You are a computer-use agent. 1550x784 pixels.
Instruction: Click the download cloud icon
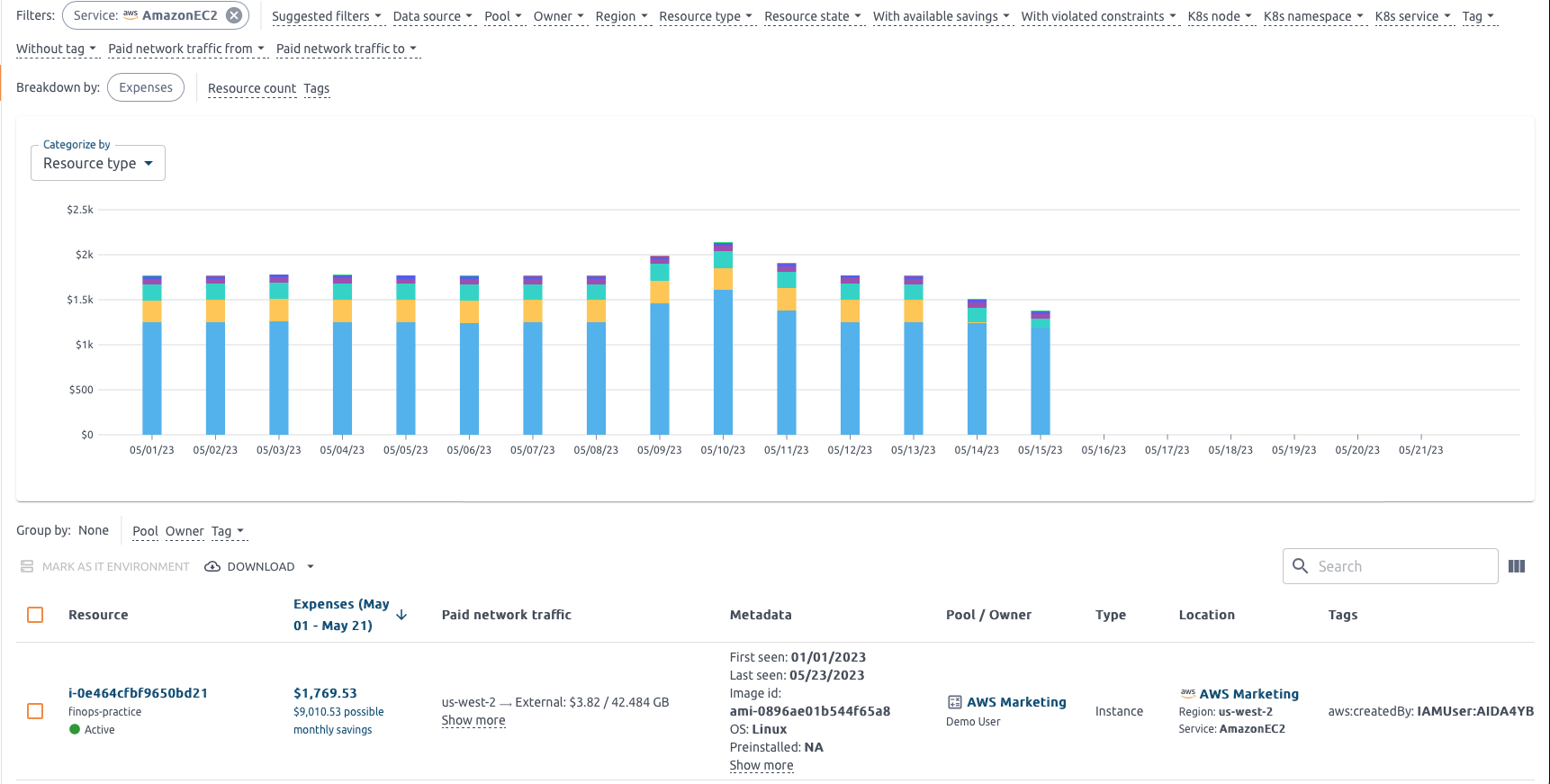click(212, 566)
